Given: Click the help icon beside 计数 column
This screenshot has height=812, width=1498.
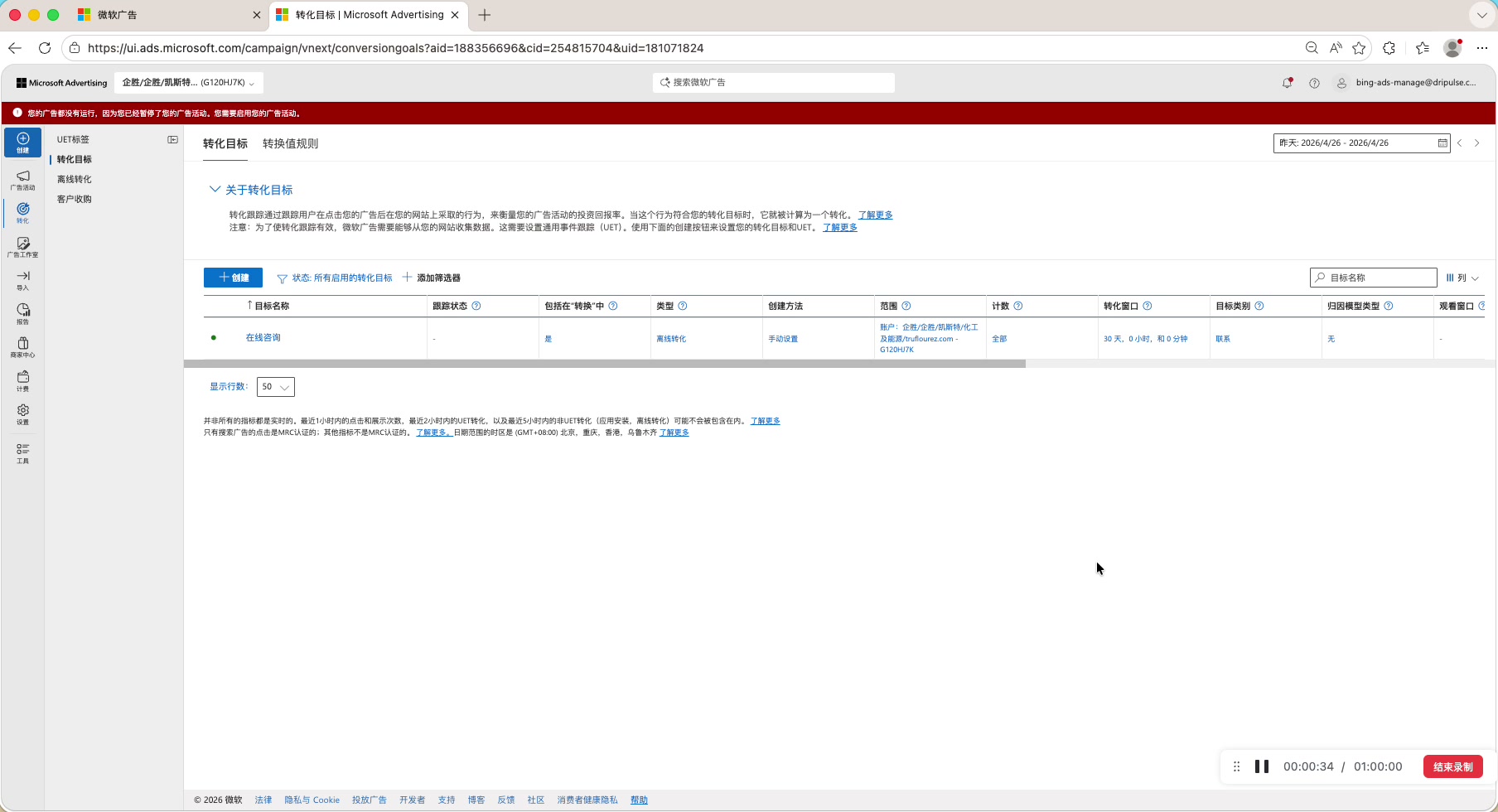Looking at the screenshot, I should pyautogui.click(x=1018, y=306).
